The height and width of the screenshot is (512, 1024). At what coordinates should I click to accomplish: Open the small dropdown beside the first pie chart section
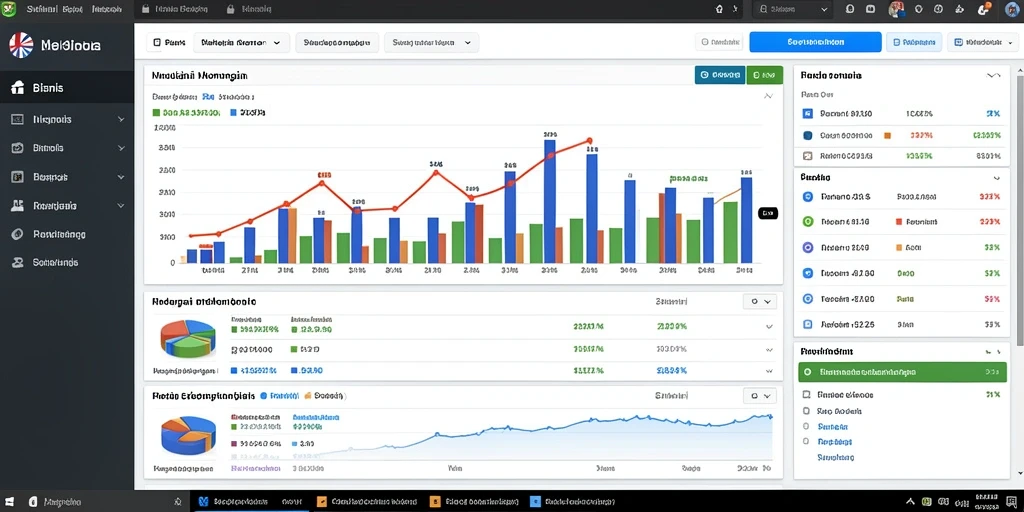(x=760, y=302)
